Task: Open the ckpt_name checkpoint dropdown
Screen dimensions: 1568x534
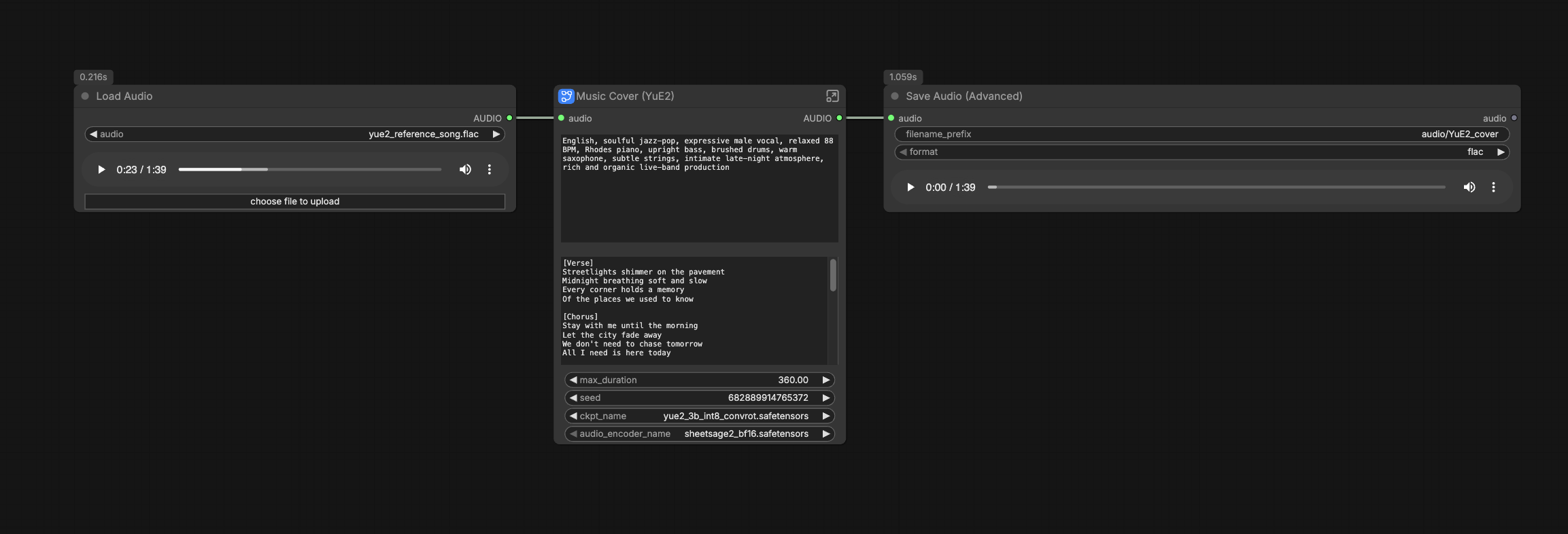Action: point(700,416)
